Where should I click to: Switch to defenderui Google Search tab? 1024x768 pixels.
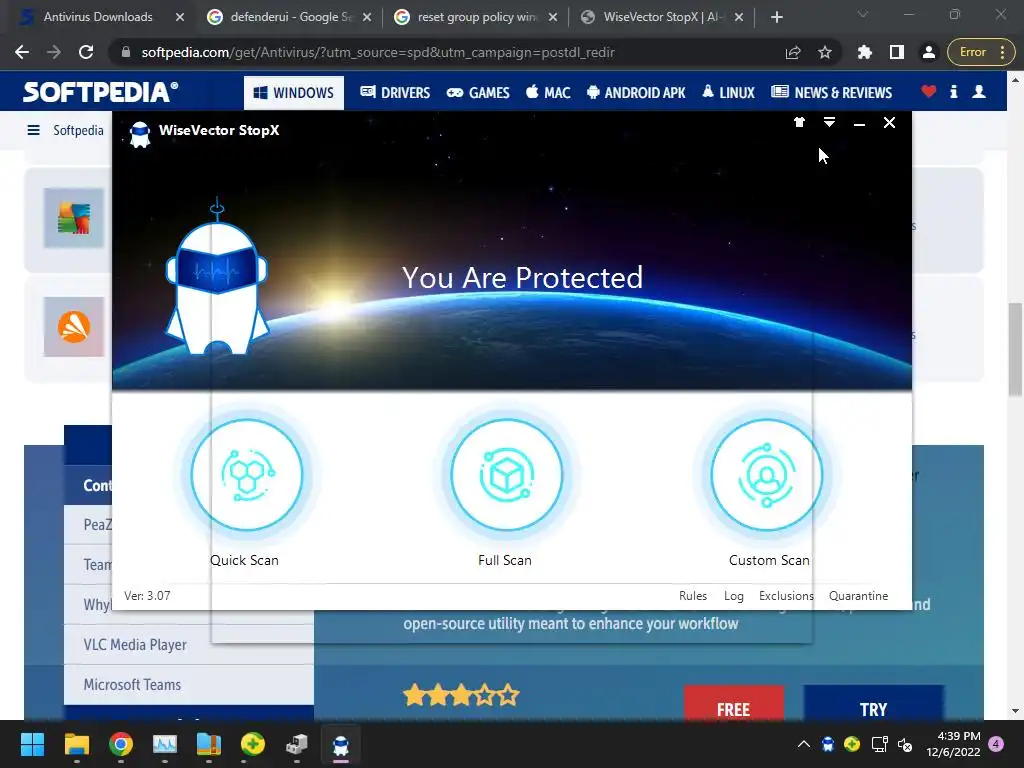pos(291,17)
